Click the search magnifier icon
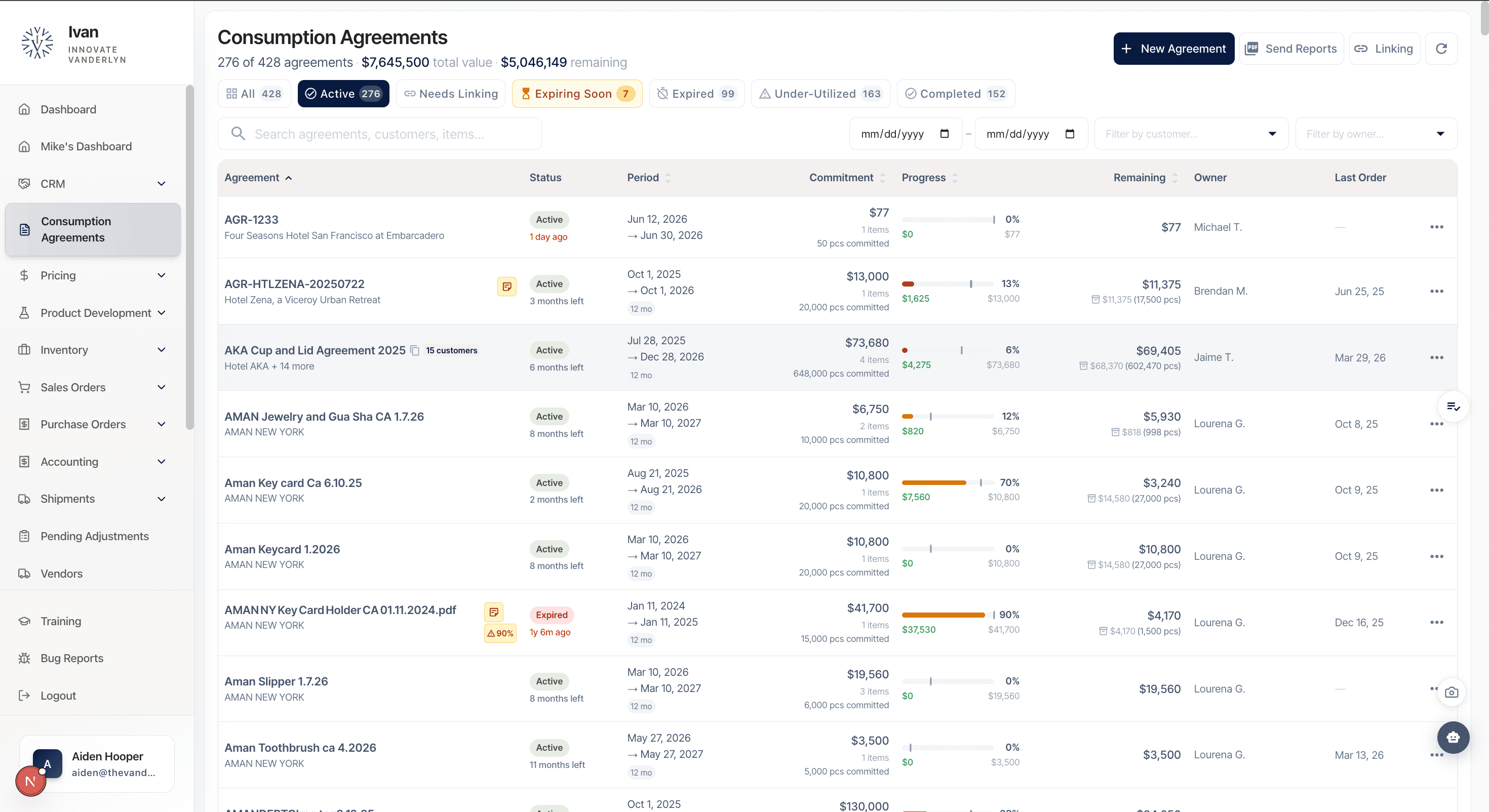The image size is (1489, 812). coord(238,134)
